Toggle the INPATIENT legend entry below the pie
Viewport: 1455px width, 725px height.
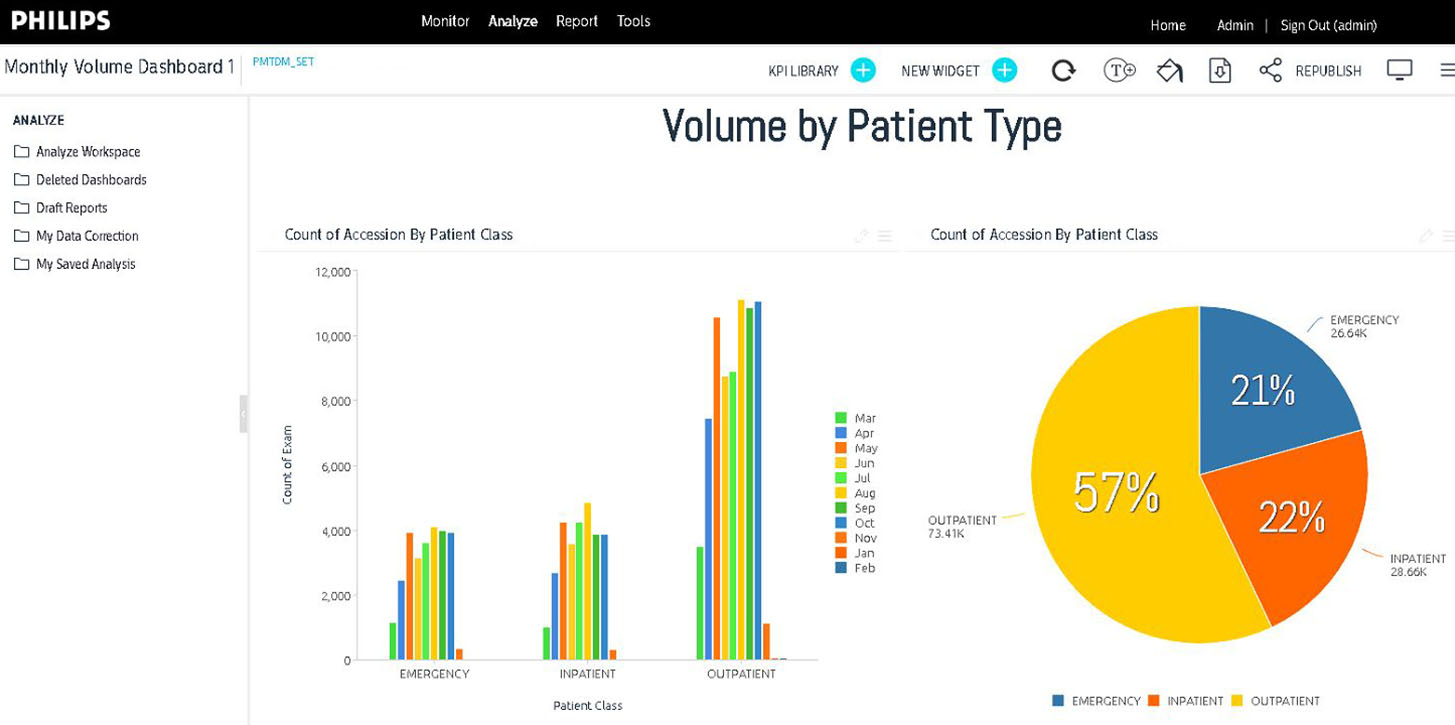pyautogui.click(x=1195, y=700)
